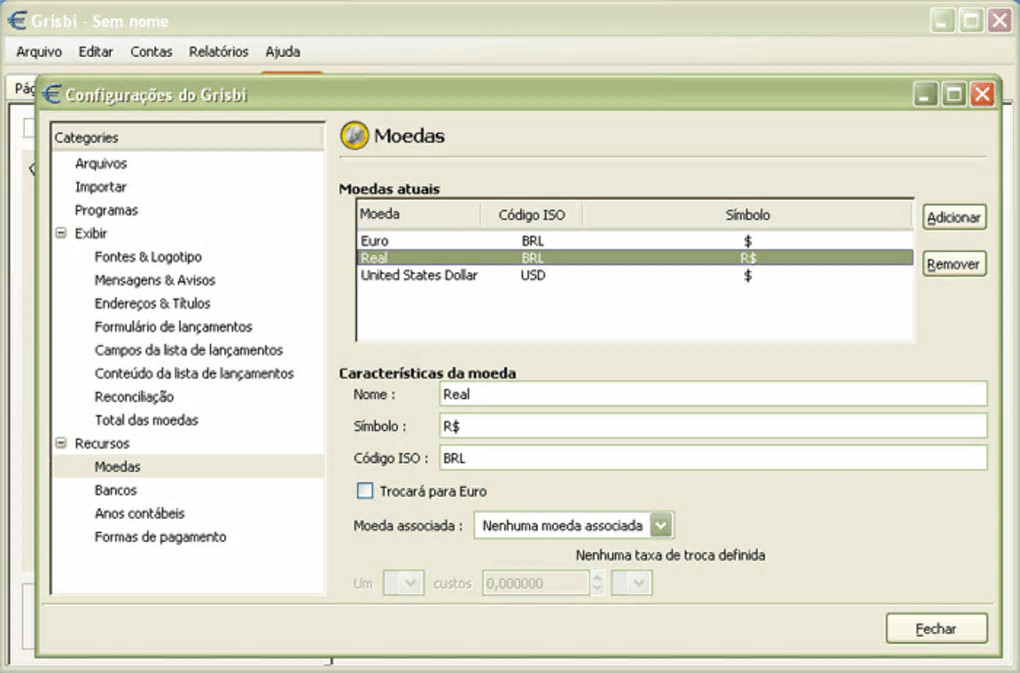1020x673 pixels.
Task: Select Total das moedas tree item
Action: click(x=146, y=420)
